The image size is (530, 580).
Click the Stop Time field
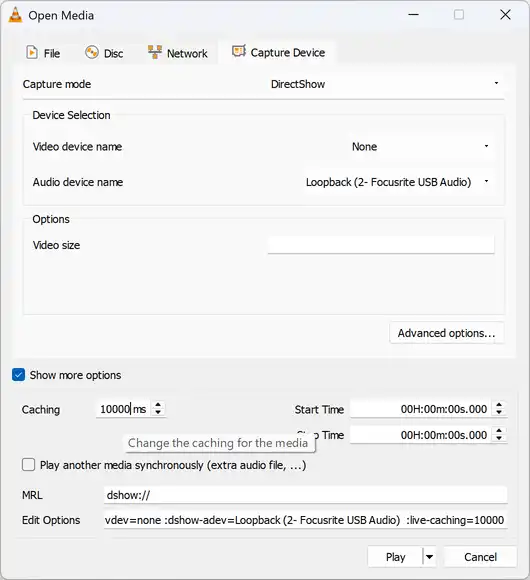click(x=421, y=435)
